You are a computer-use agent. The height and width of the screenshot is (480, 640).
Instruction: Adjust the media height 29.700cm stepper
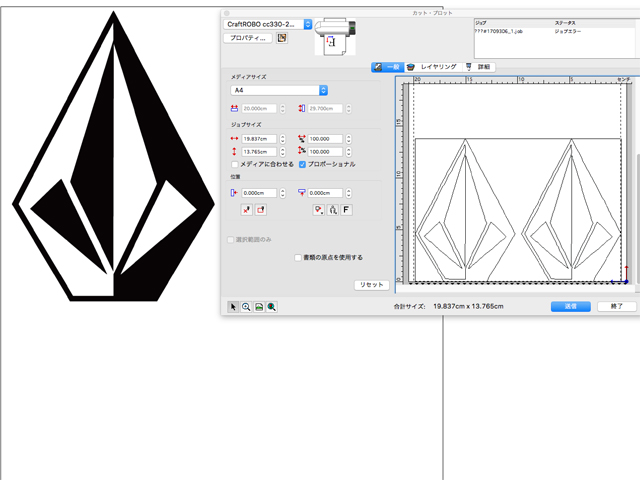(x=349, y=109)
